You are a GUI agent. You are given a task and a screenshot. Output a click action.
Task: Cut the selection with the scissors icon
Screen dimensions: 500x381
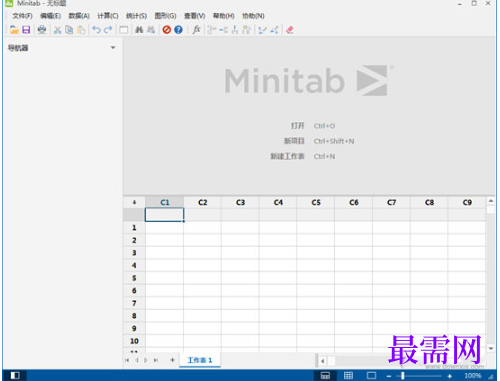(x=58, y=30)
